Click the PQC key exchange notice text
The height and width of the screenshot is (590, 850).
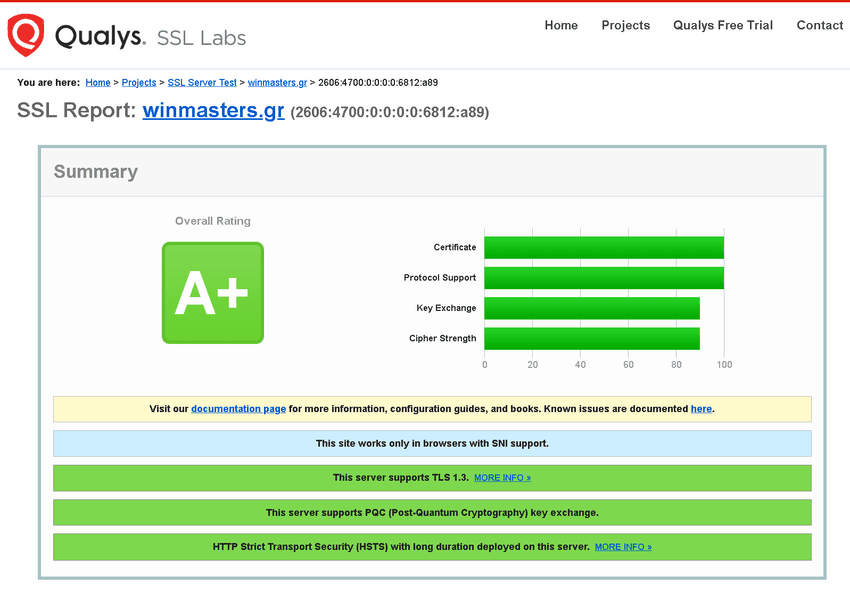pyautogui.click(x=432, y=512)
